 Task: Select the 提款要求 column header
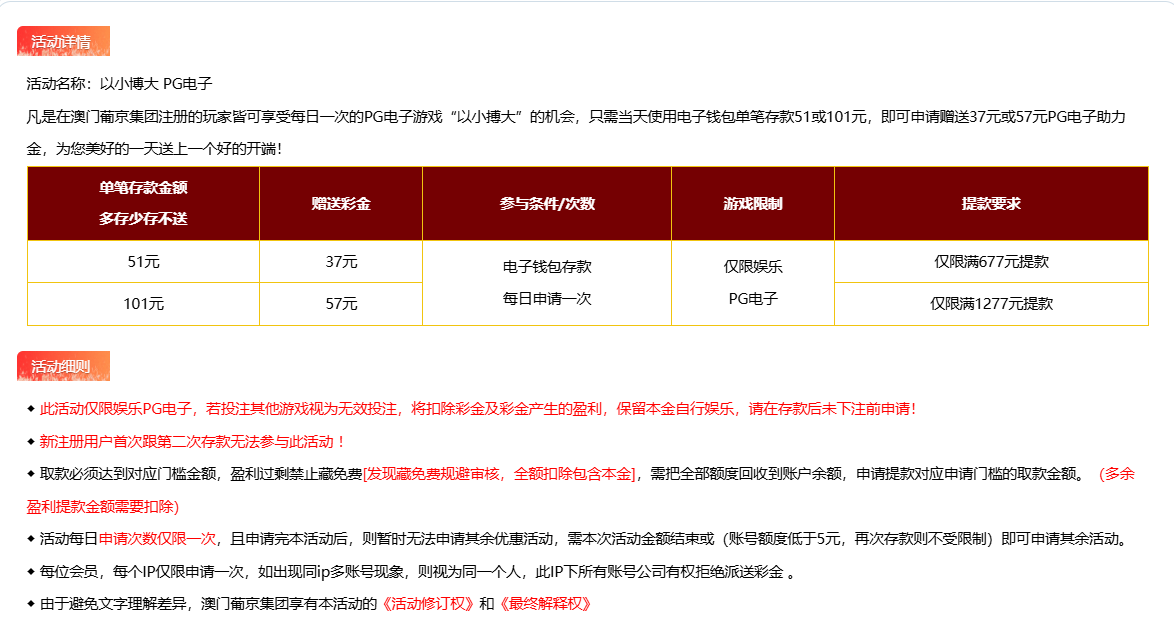coord(990,203)
